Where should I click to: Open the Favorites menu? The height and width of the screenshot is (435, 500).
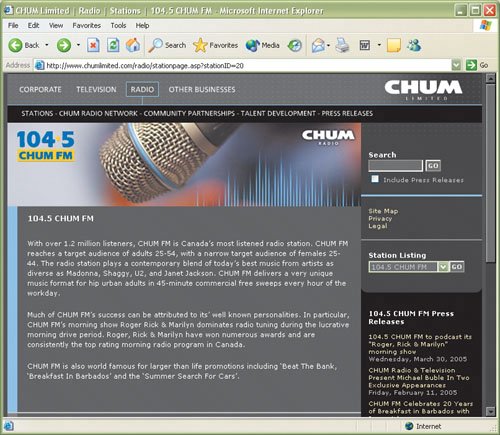pyautogui.click(x=87, y=25)
